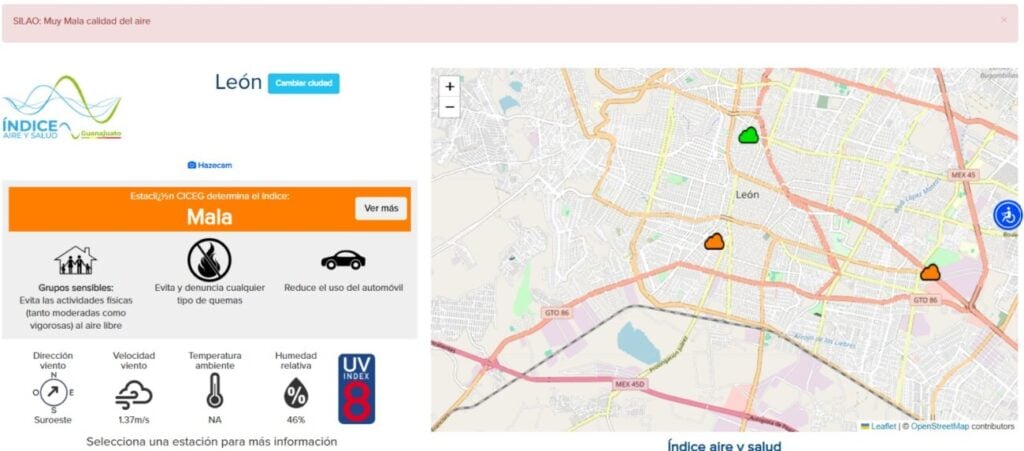Open Ver más for air quality details

coord(381,209)
